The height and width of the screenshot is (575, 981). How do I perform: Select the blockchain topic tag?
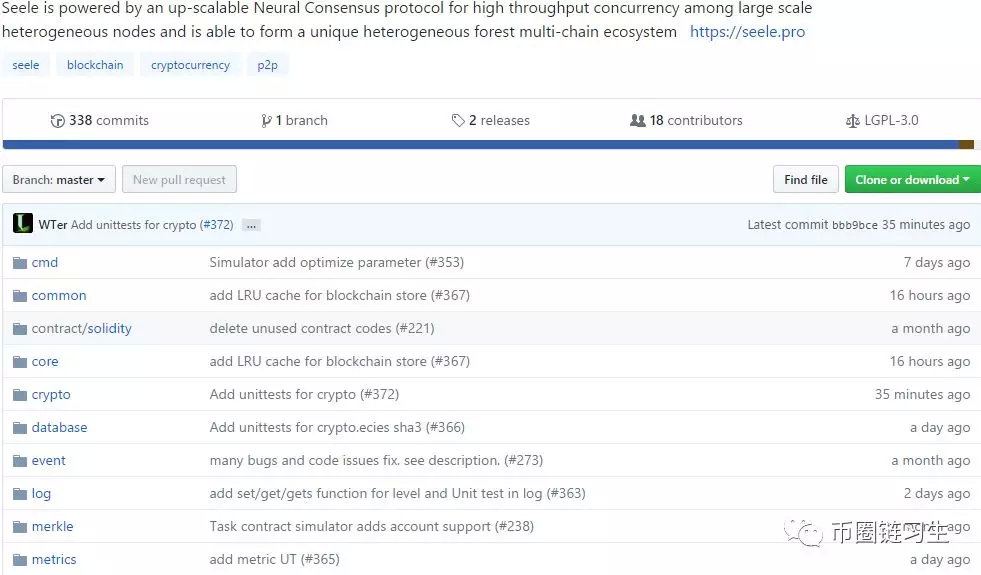click(x=95, y=65)
